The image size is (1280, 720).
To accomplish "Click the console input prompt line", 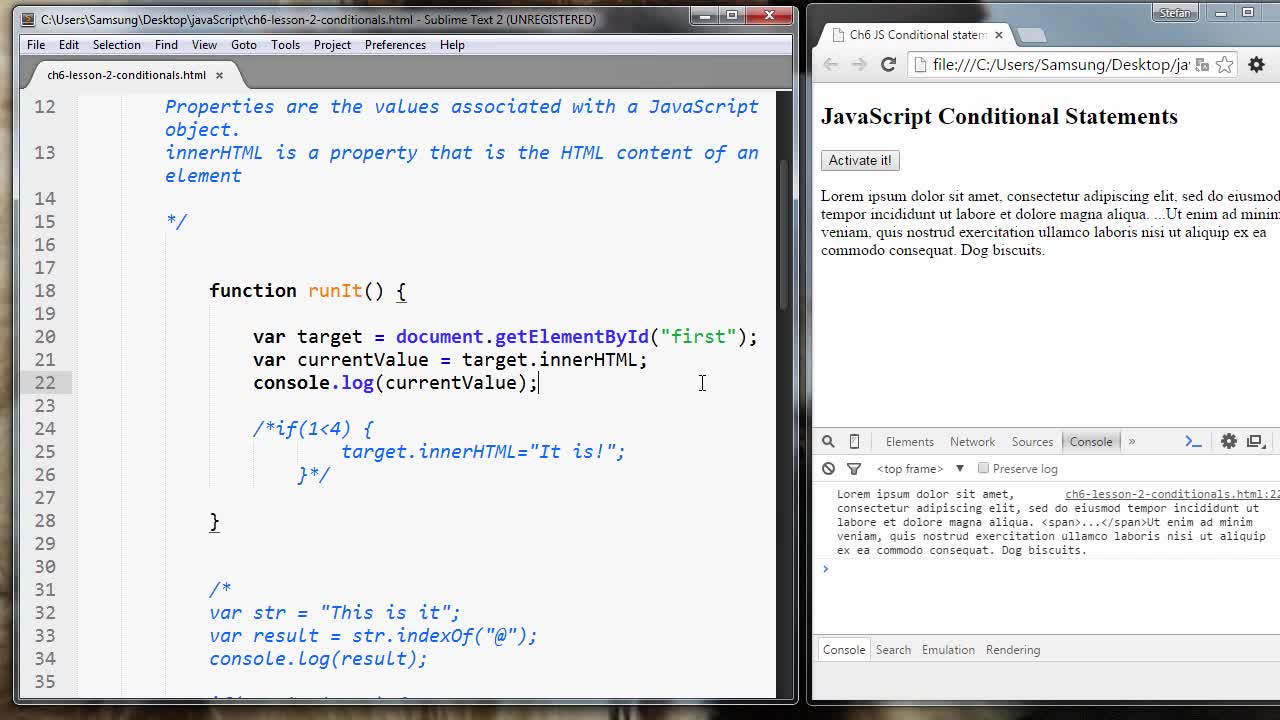I will pyautogui.click(x=1046, y=569).
